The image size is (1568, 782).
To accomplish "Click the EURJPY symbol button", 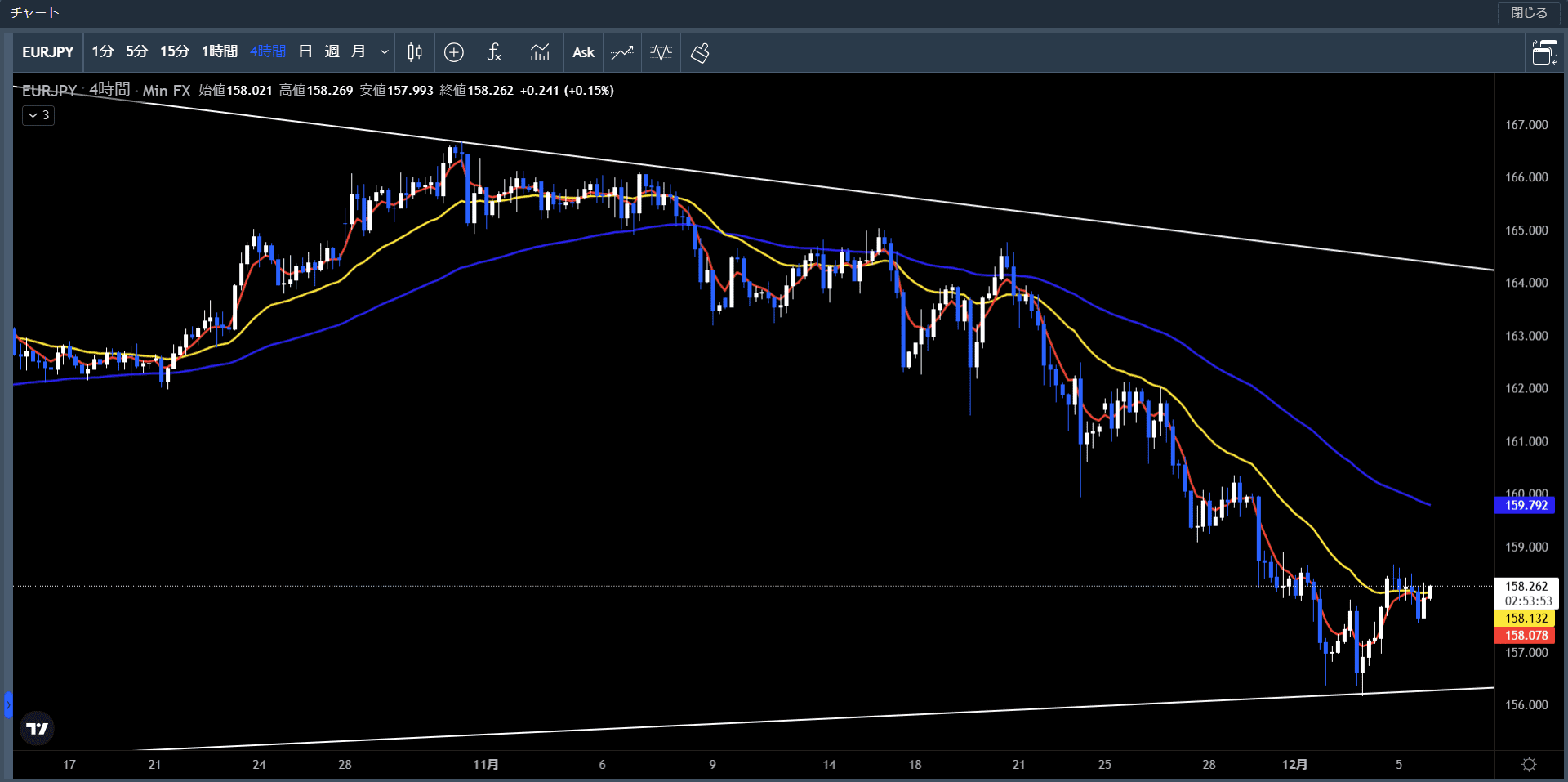I will pyautogui.click(x=47, y=52).
